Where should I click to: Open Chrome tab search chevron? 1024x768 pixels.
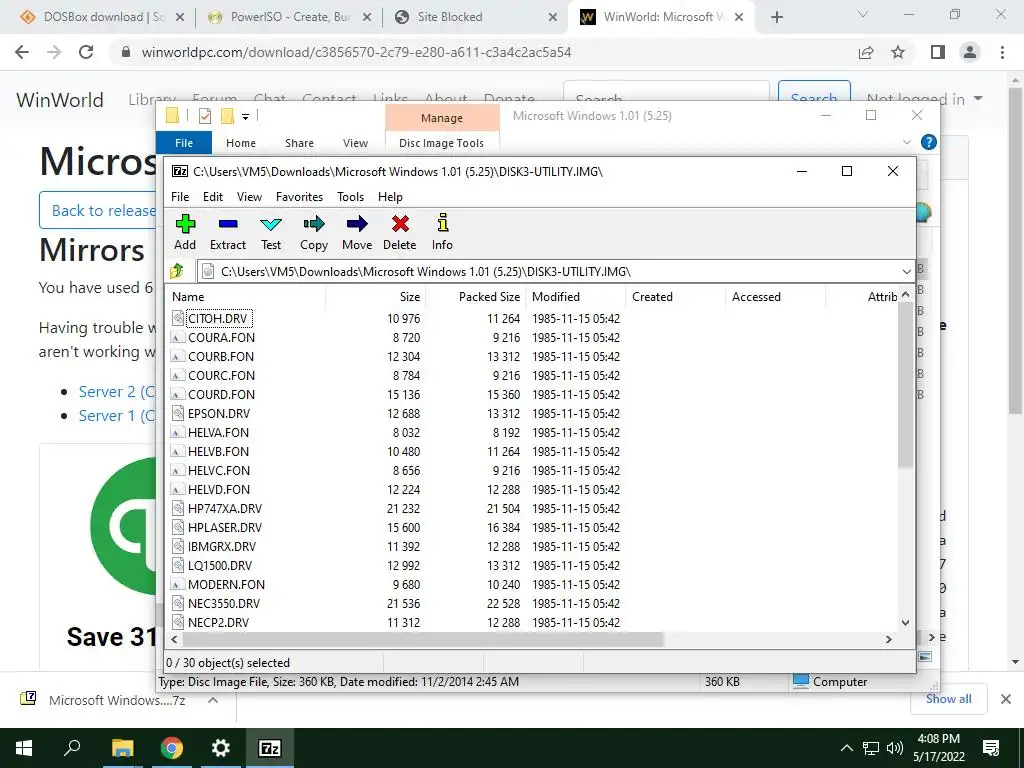[863, 14]
